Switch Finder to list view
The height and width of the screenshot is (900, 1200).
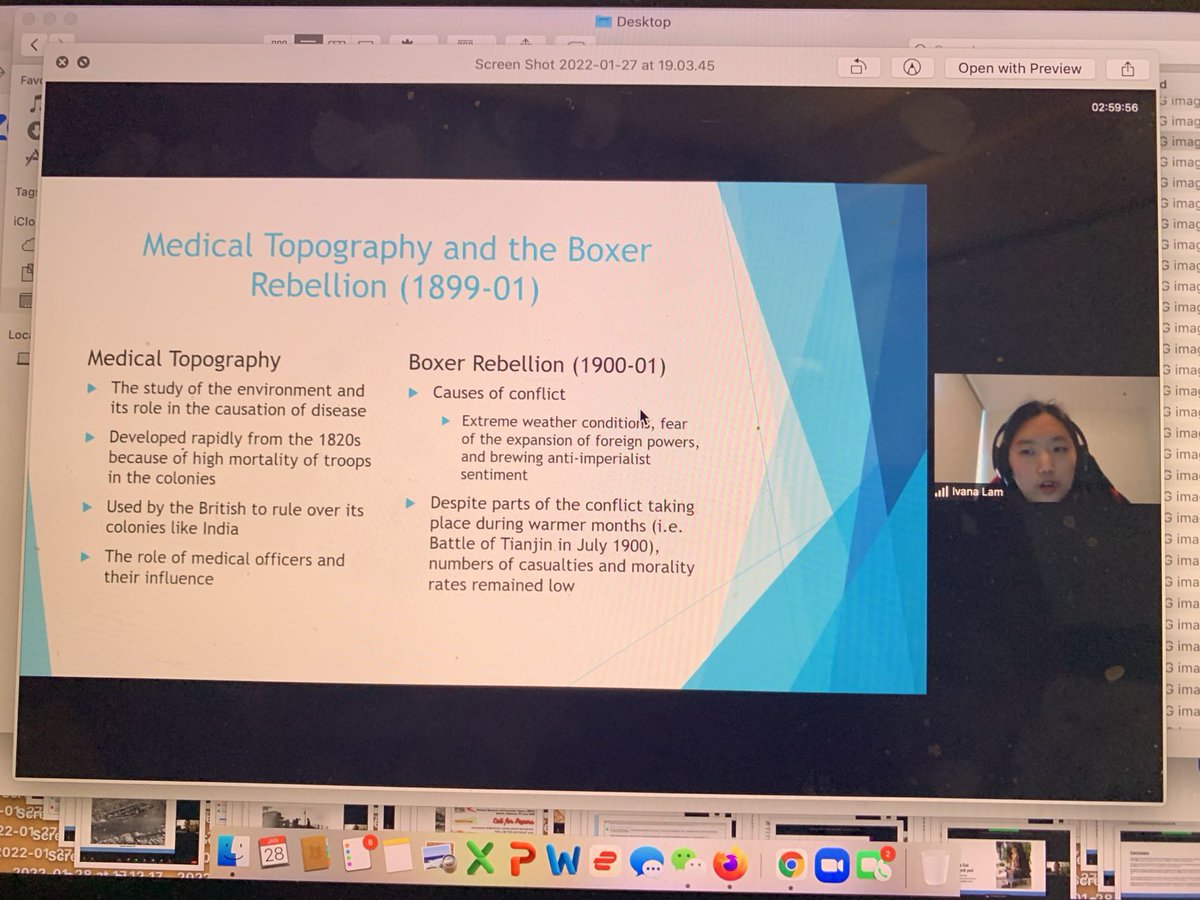tap(307, 44)
